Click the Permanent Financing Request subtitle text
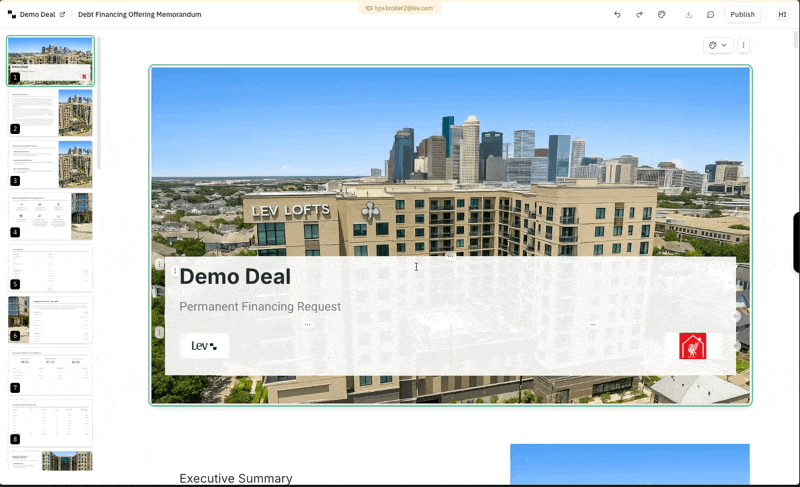 pyautogui.click(x=260, y=306)
